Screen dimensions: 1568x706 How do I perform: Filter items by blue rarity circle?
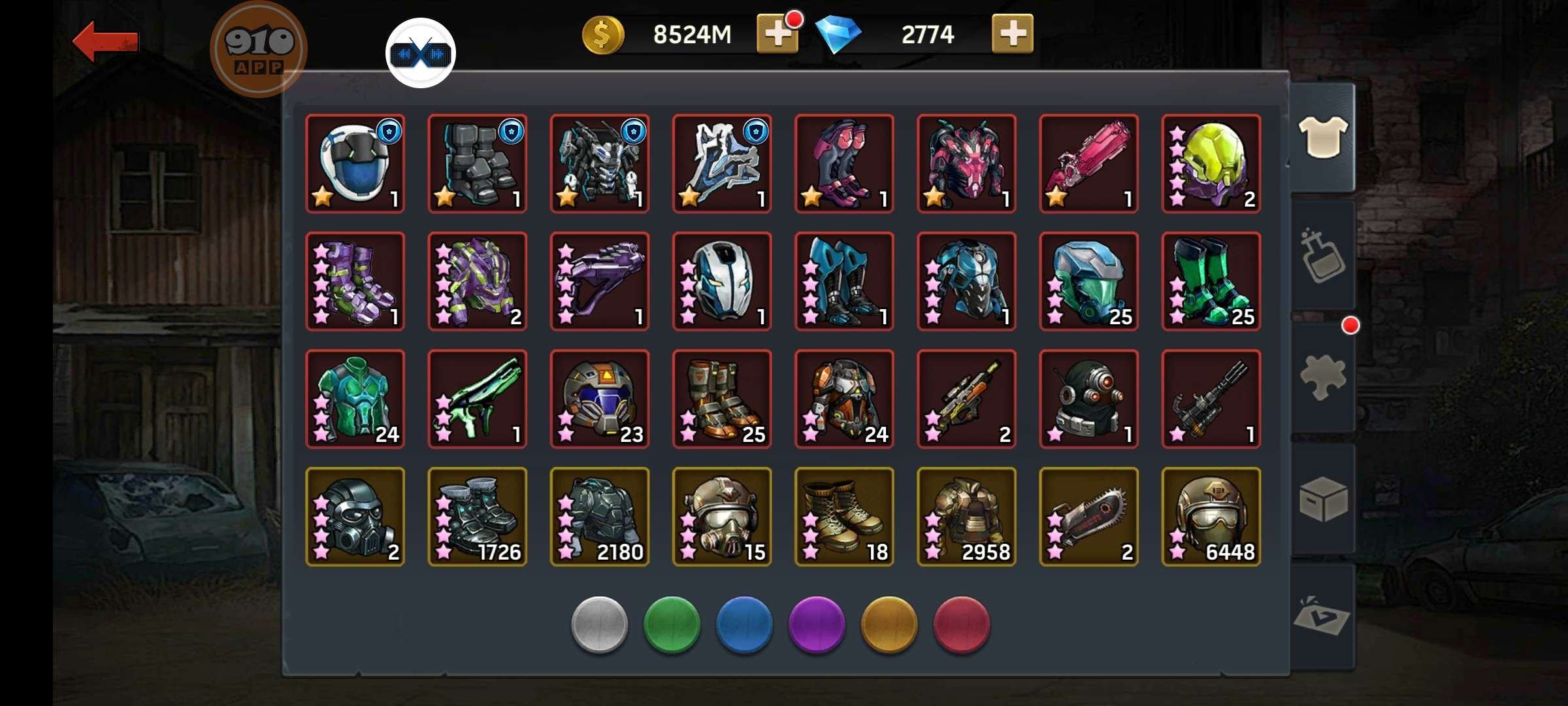pos(744,624)
